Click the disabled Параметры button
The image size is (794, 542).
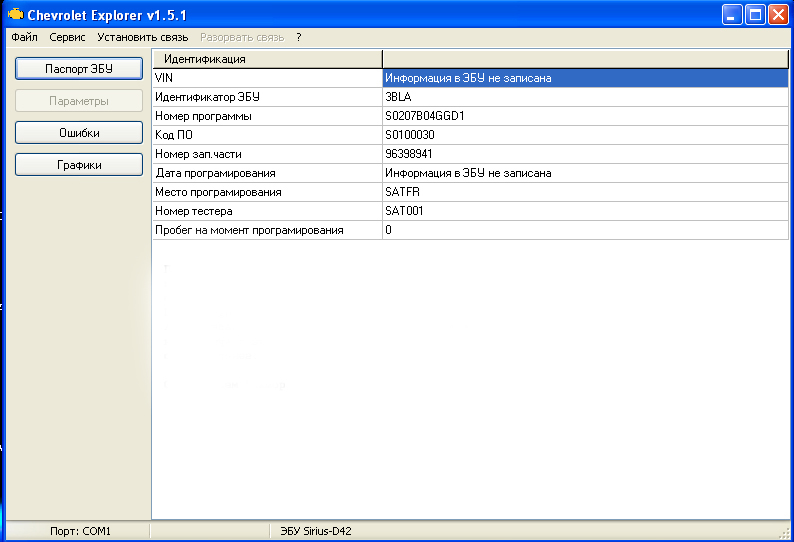point(79,101)
